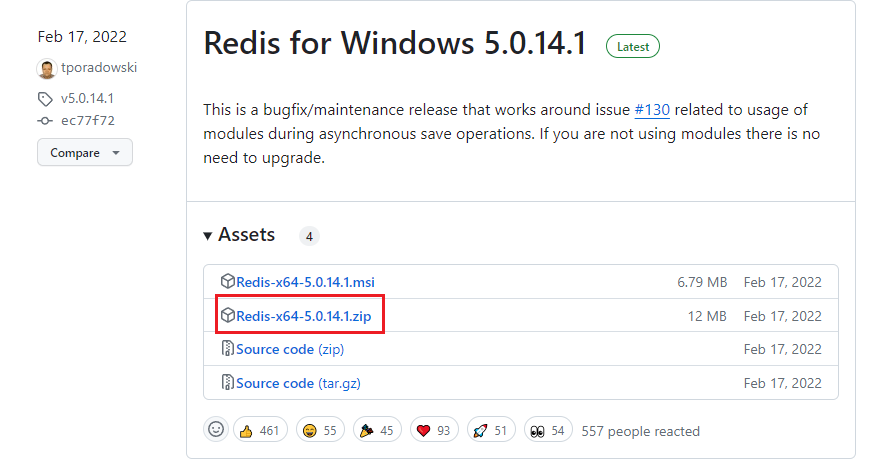Screen dimensions: 893x459
Task: Click the file icon for Source code (zip)
Action: click(228, 349)
